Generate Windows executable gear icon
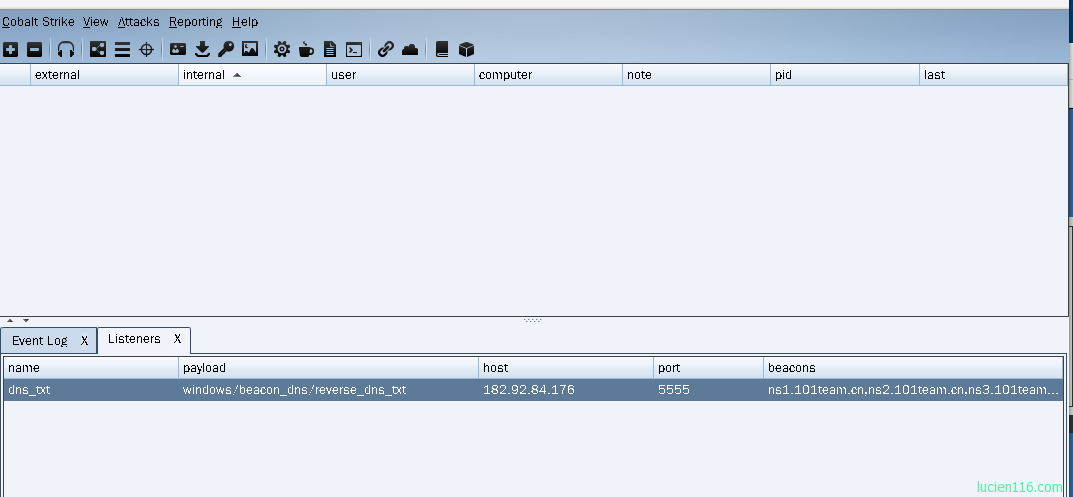This screenshot has width=1073, height=497. 282,49
